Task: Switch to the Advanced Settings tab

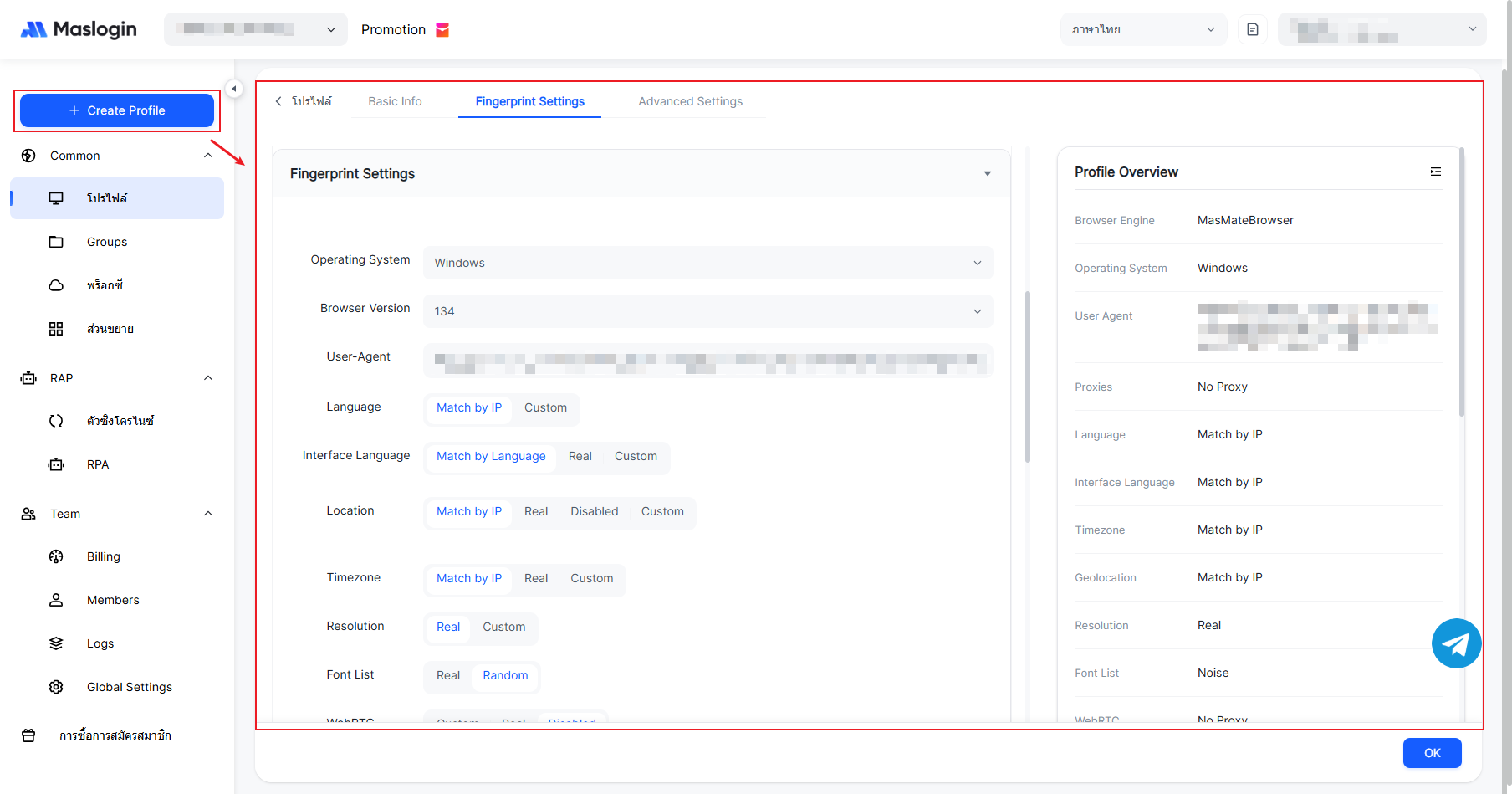Action: [x=690, y=101]
